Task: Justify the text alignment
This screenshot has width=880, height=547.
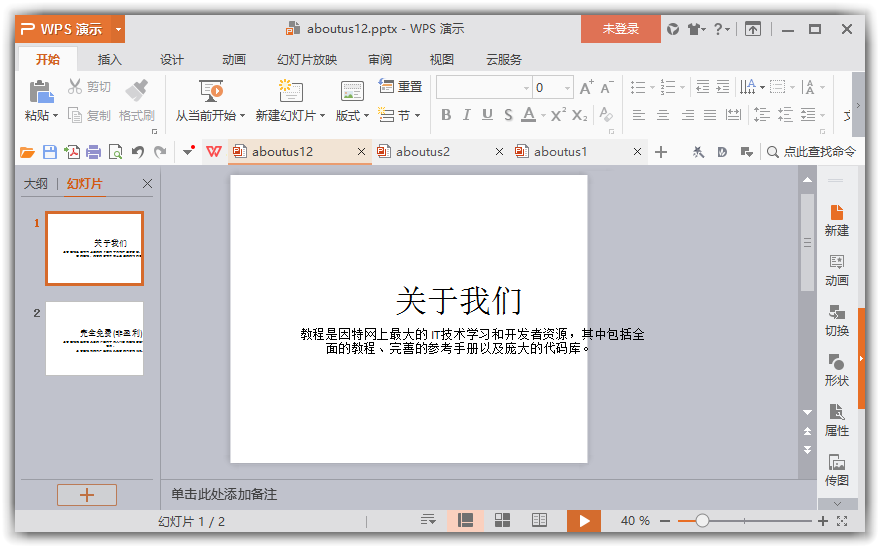Action: pyautogui.click(x=710, y=115)
